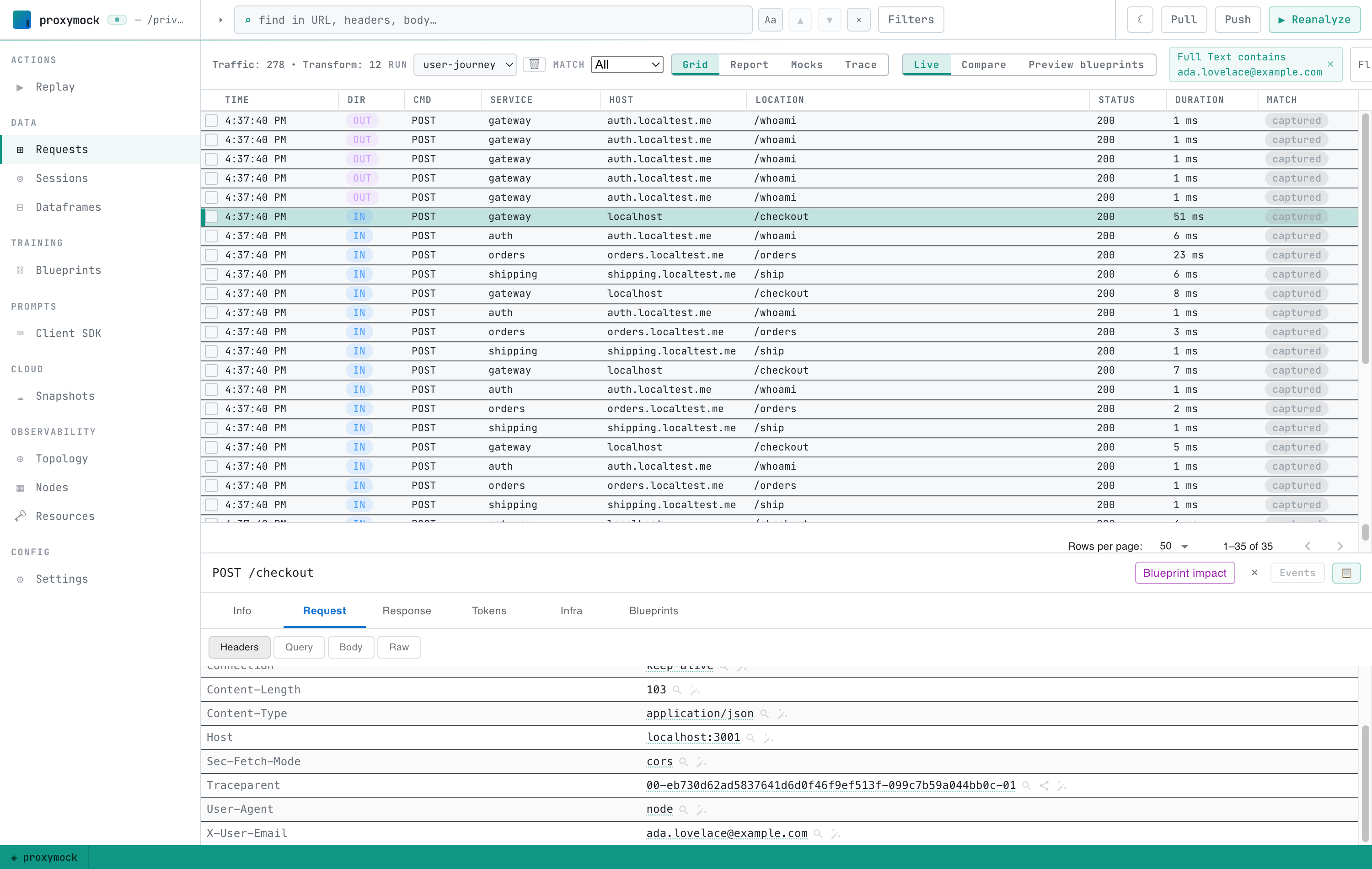The image size is (1372, 869).
Task: Check the box on 3 ms /orders row
Action: pos(211,332)
